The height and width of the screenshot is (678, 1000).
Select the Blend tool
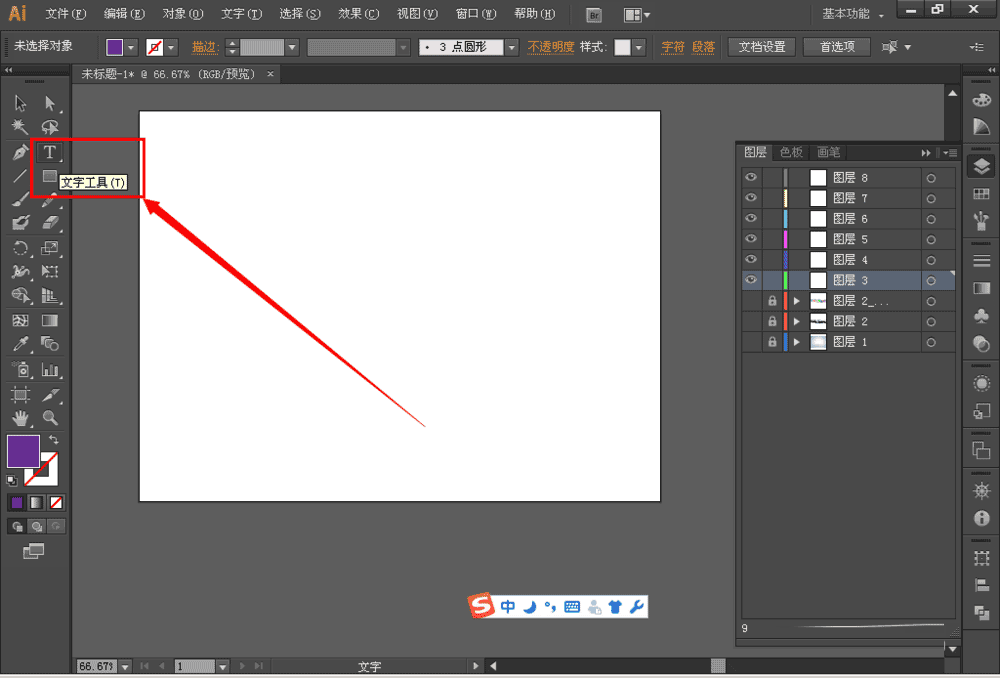(50, 344)
